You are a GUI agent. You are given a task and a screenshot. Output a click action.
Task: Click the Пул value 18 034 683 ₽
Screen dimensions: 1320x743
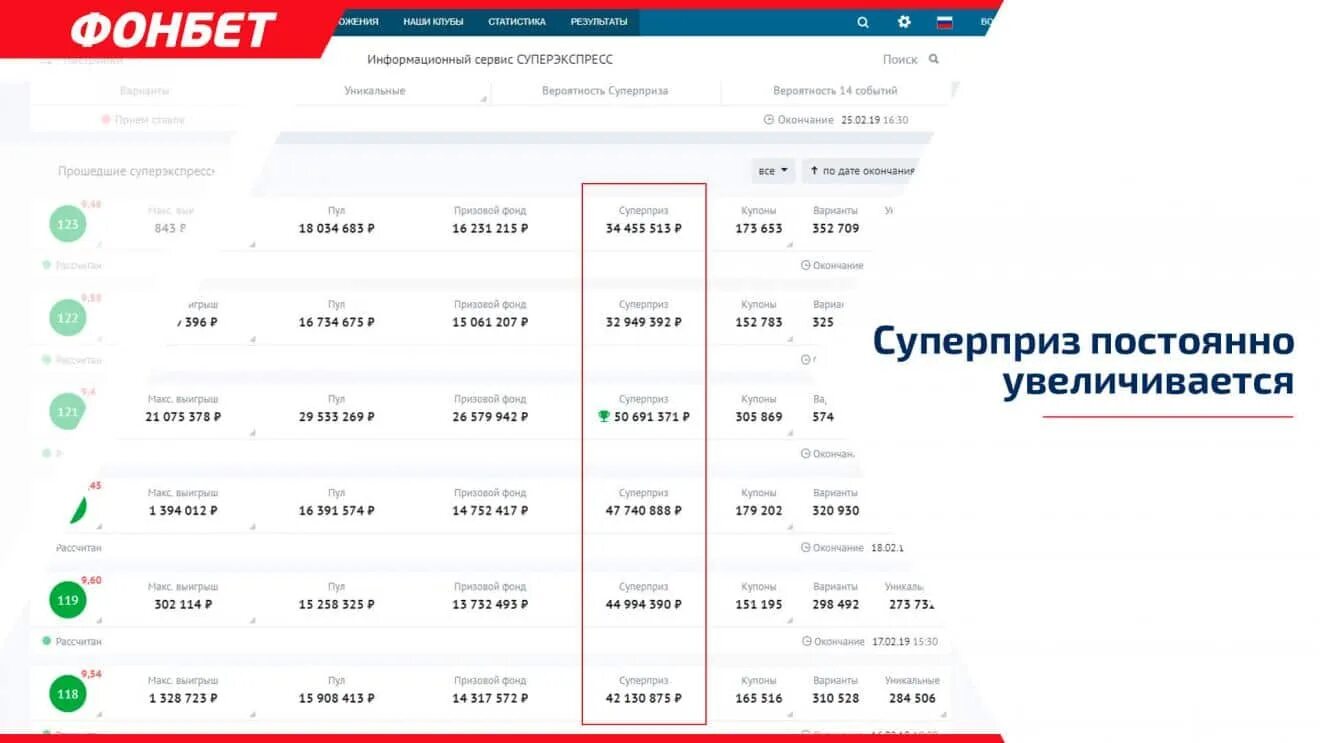point(337,228)
